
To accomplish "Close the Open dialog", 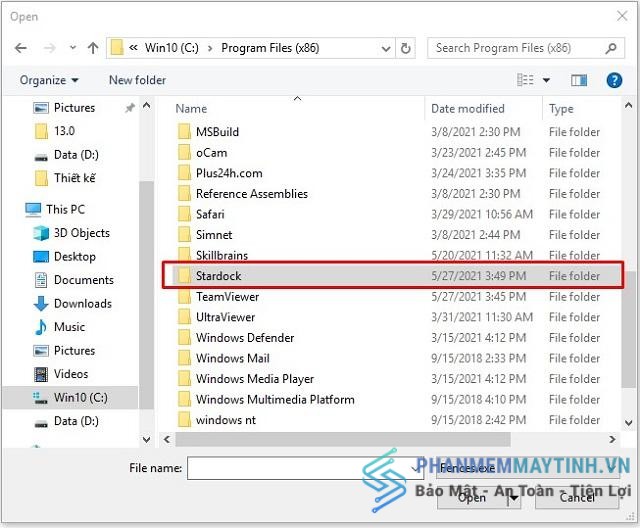I will (x=622, y=16).
